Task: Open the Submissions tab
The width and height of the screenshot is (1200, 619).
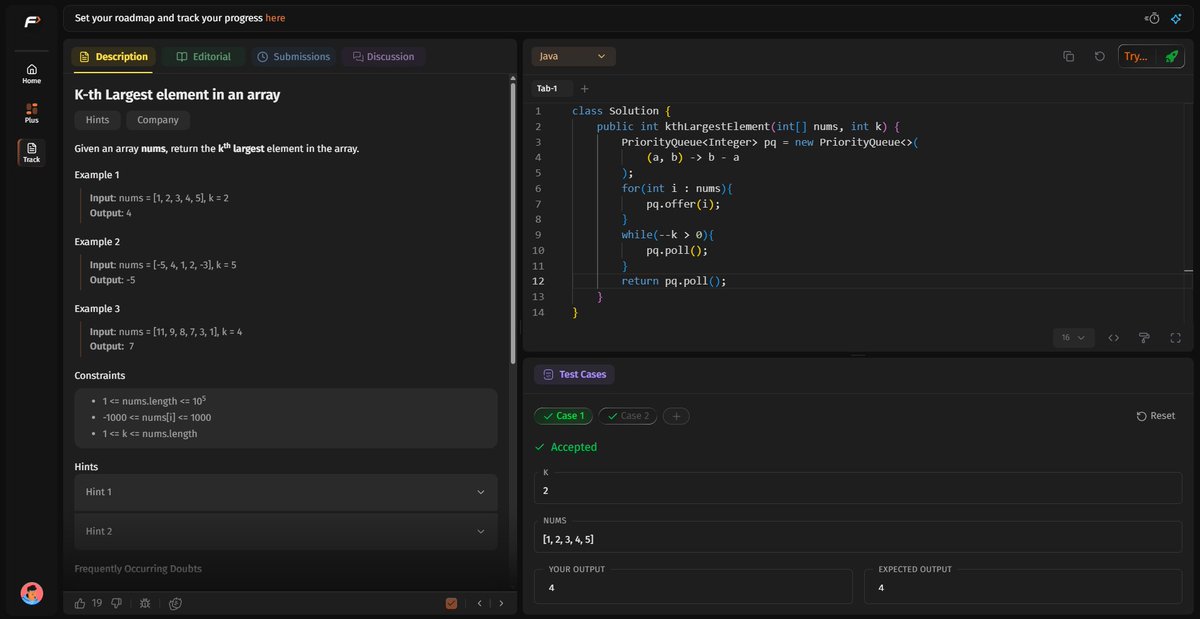Action: 293,57
